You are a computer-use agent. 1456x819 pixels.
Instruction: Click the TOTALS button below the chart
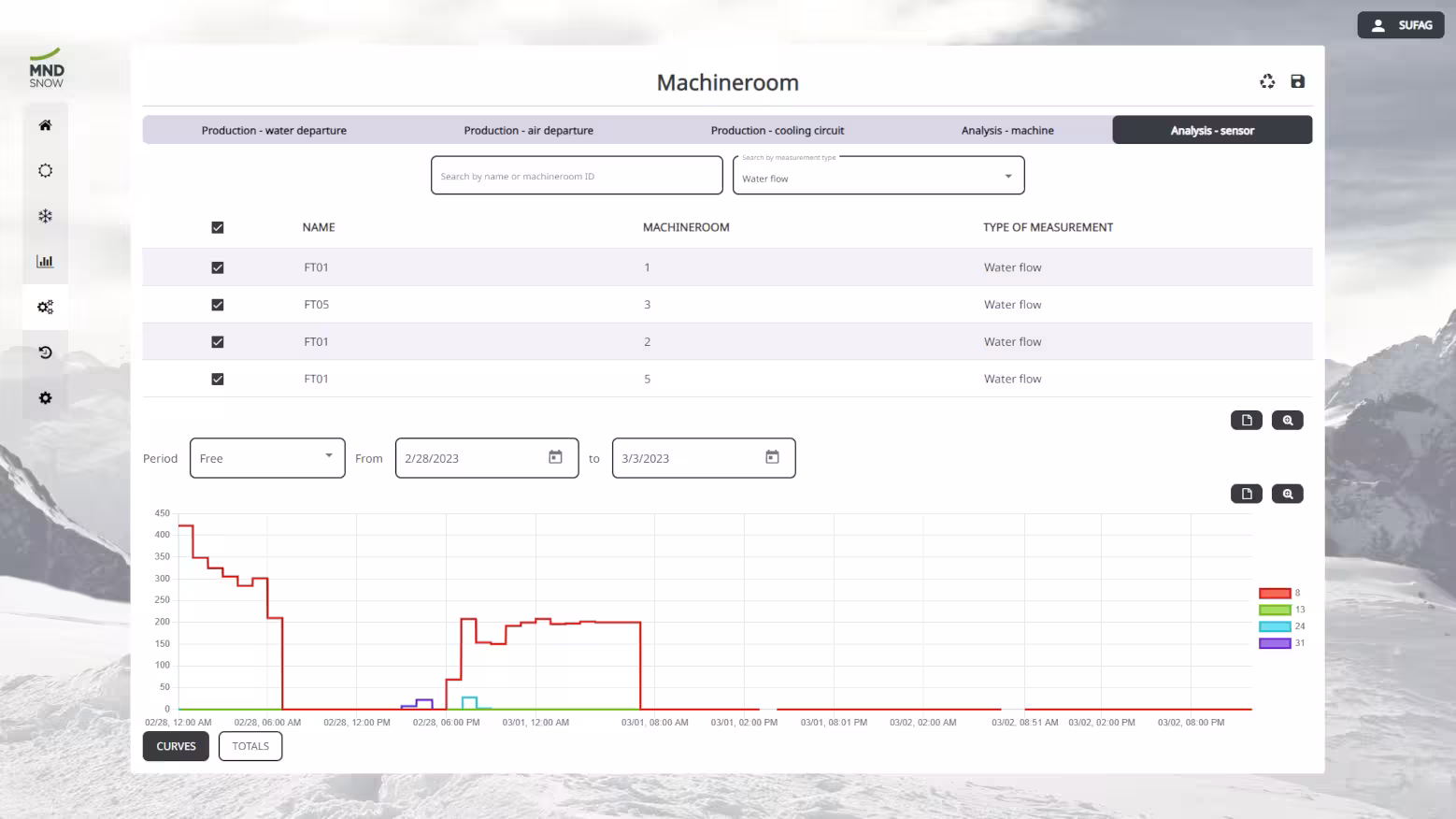[x=250, y=746]
